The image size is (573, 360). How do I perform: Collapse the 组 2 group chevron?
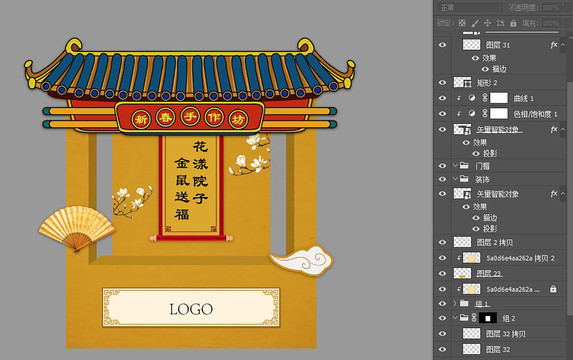(x=455, y=318)
